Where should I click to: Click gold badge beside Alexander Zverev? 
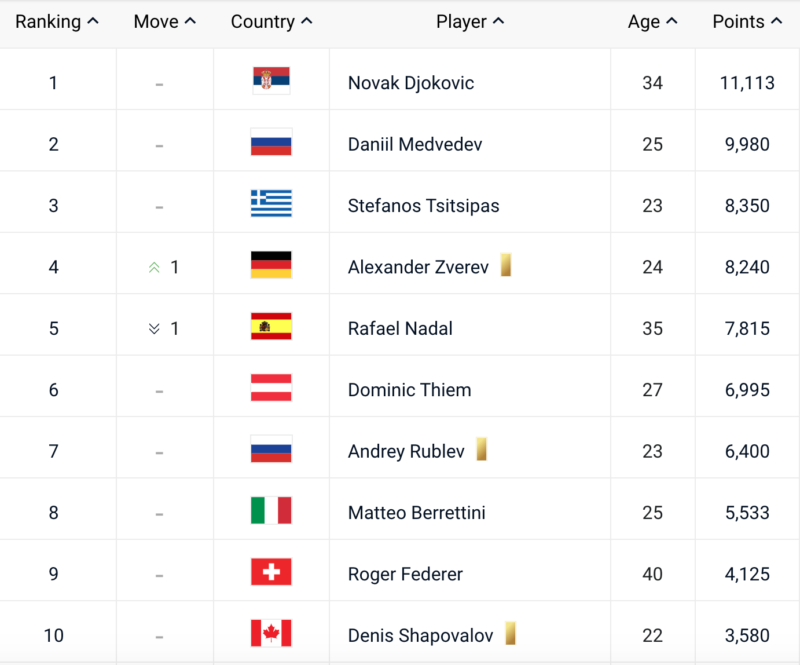pos(506,265)
